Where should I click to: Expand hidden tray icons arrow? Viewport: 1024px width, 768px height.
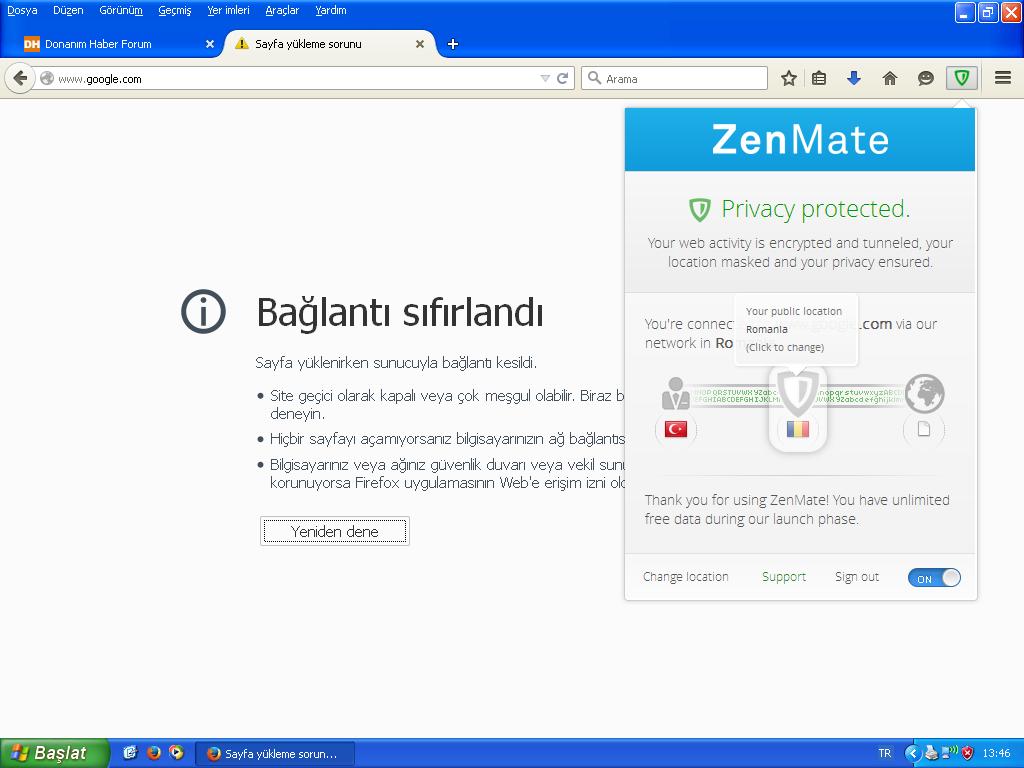[912, 753]
